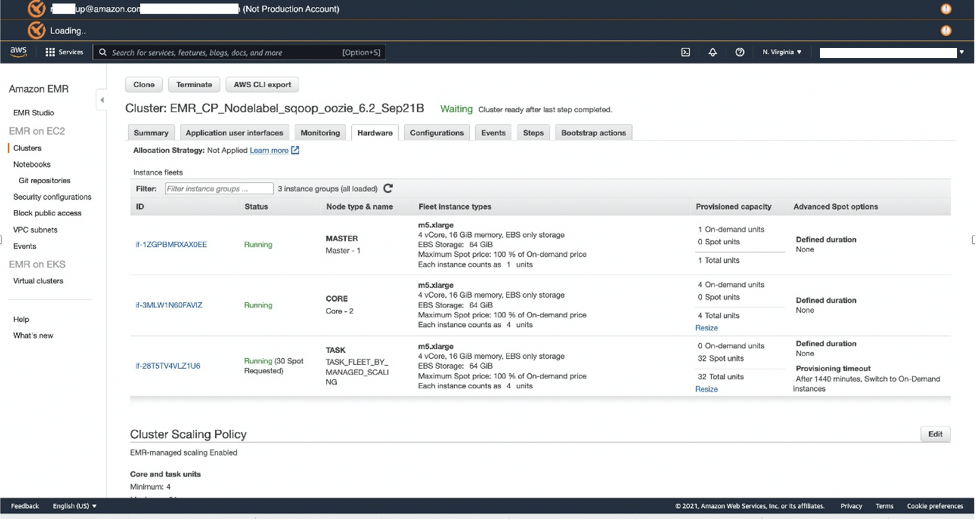Open Security configurations in sidebar
The height and width of the screenshot is (520, 977).
[x=52, y=197]
